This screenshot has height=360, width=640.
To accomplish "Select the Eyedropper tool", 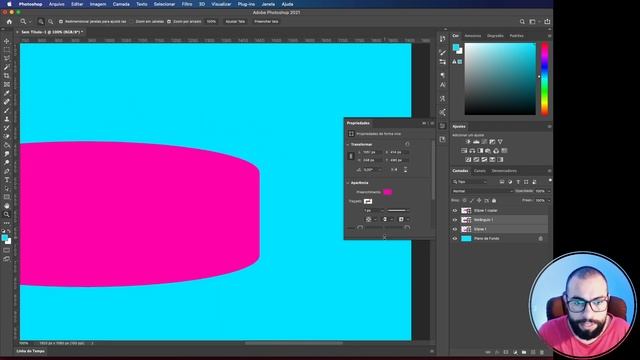I will pos(7,93).
